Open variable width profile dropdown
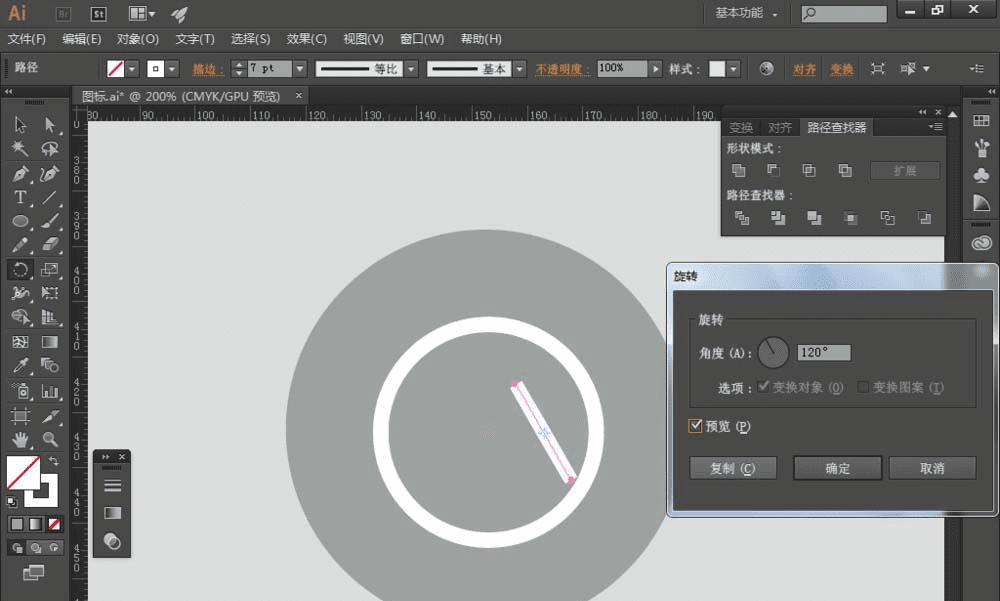 click(411, 68)
